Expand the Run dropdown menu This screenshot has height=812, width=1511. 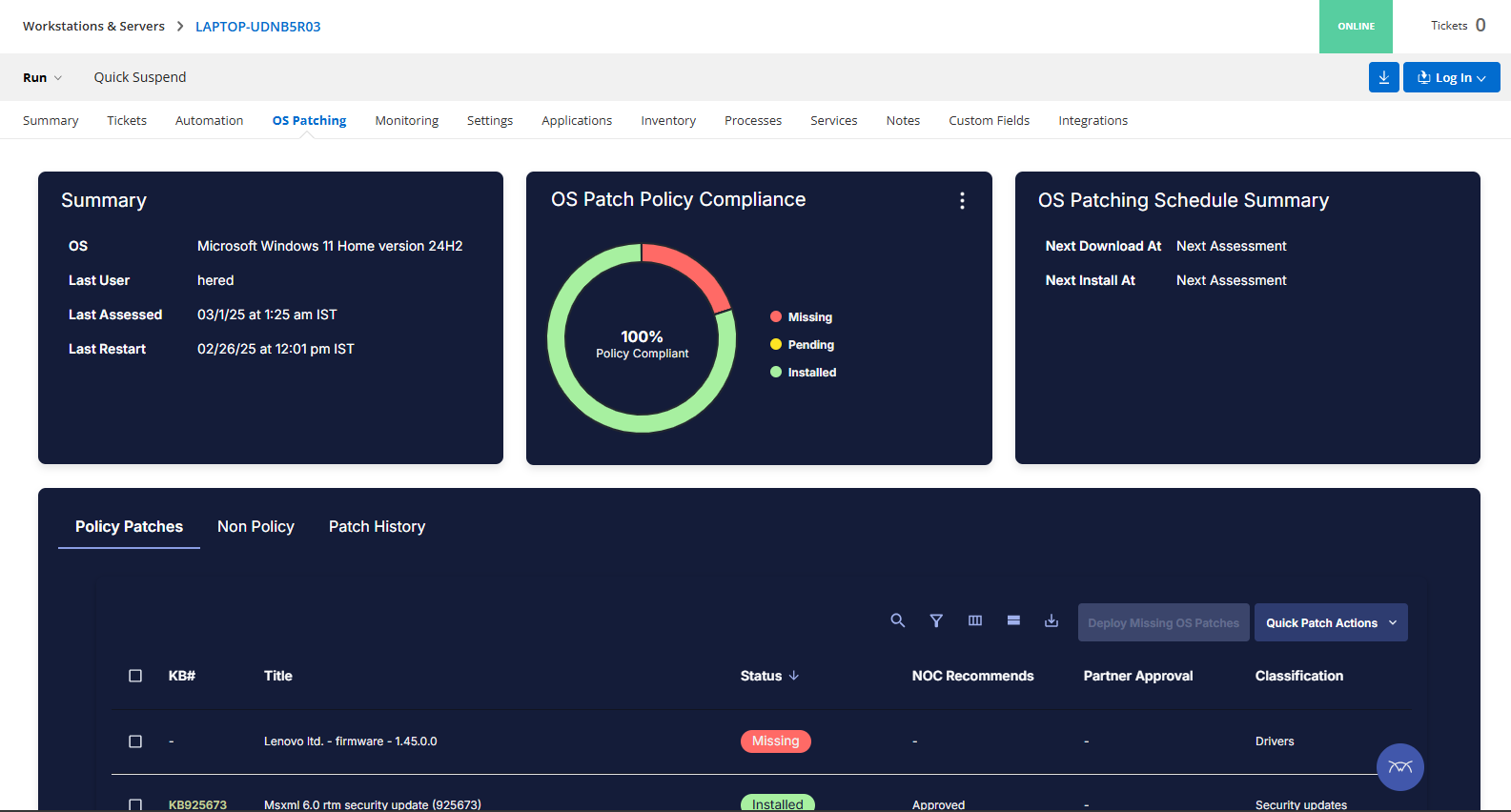click(42, 77)
